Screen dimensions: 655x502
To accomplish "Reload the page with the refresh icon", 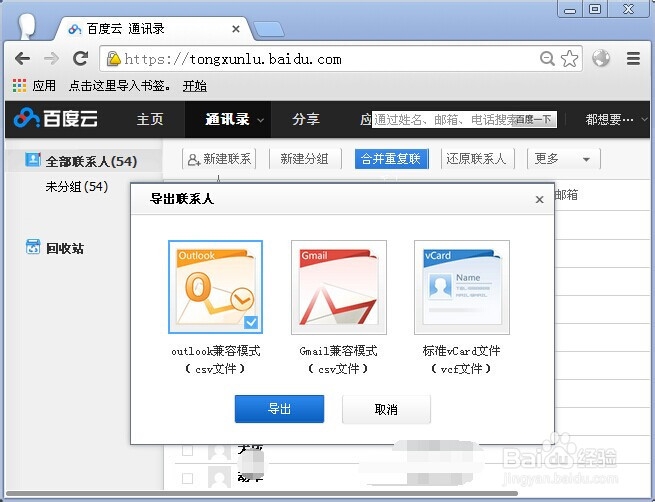I will [80, 58].
